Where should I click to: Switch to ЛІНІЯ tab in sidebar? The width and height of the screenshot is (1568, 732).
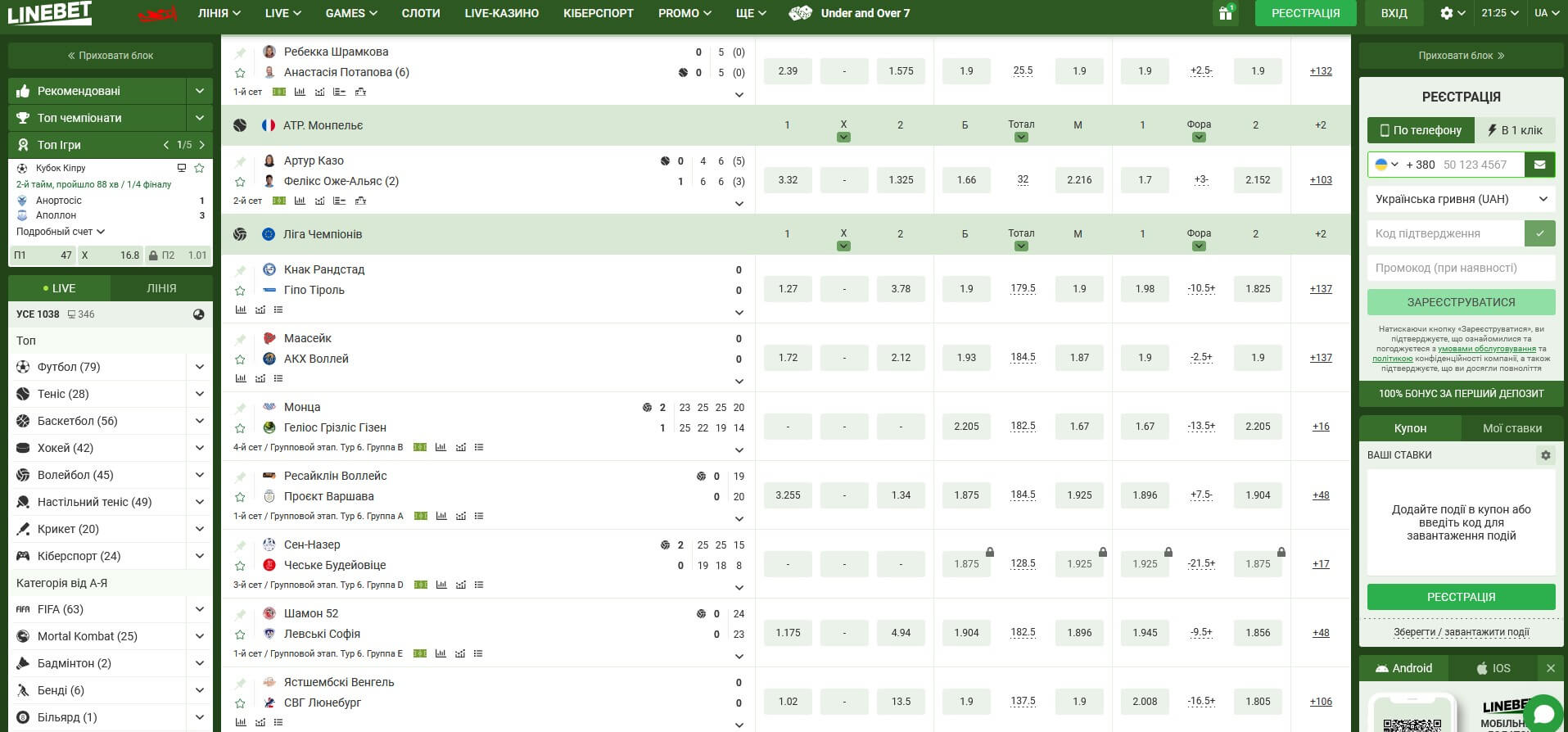(161, 288)
